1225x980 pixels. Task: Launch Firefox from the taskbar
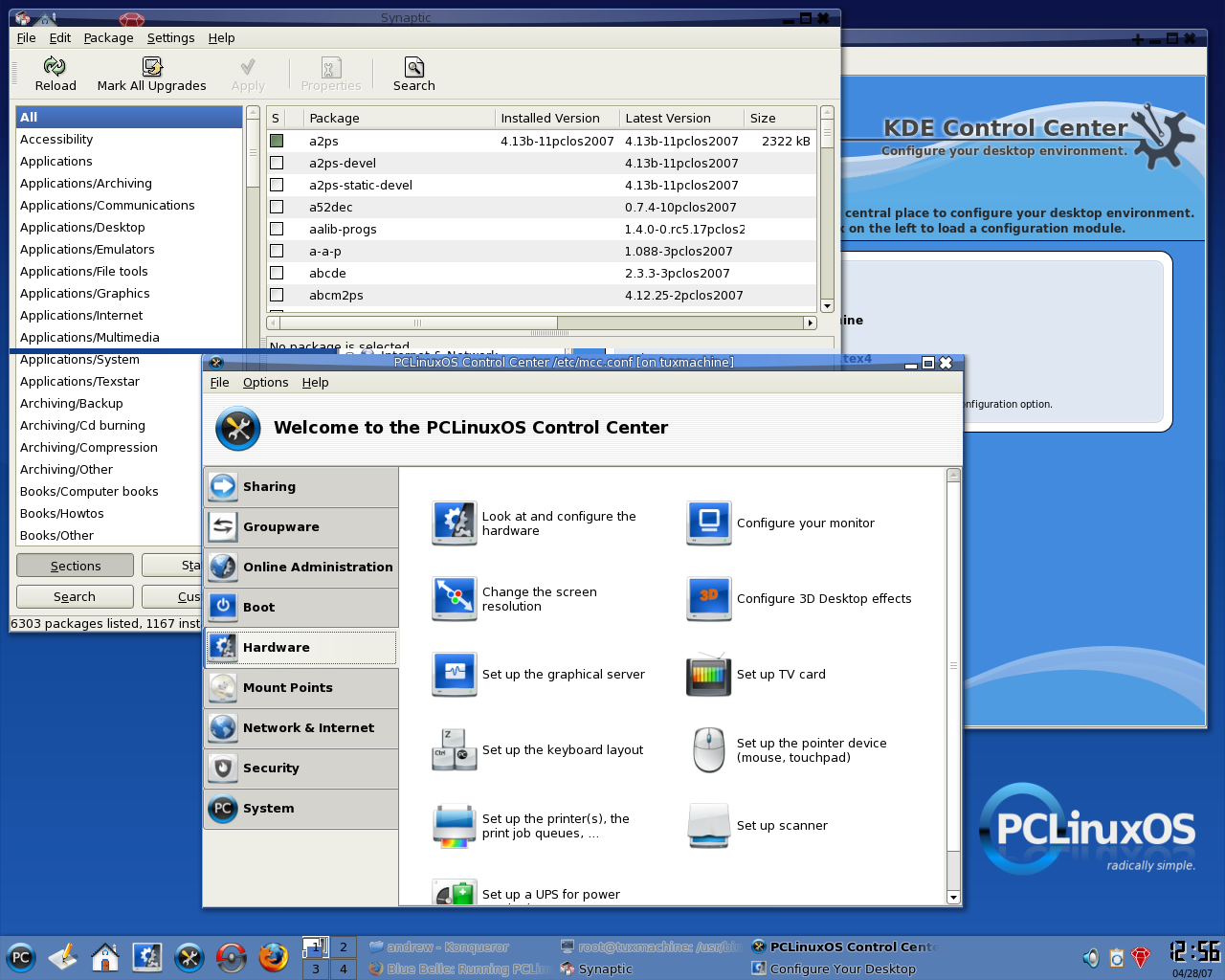(x=273, y=957)
